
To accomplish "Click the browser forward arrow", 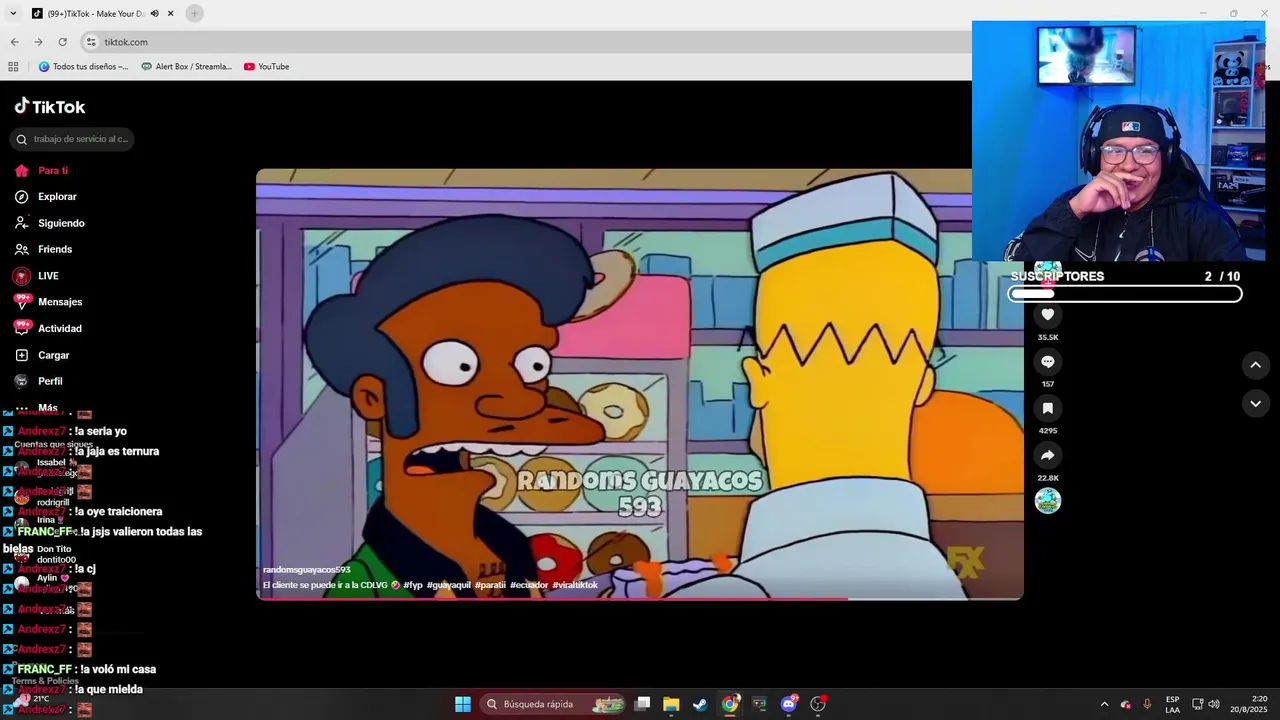I will coord(38,42).
